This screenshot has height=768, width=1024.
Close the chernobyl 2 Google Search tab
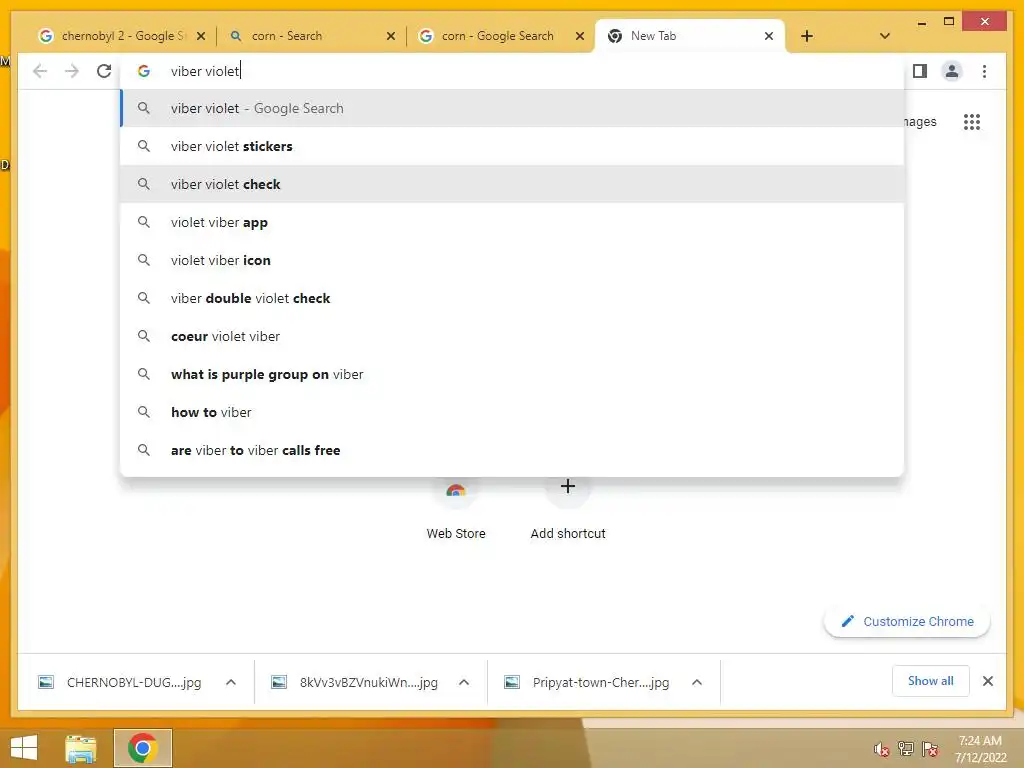click(201, 36)
